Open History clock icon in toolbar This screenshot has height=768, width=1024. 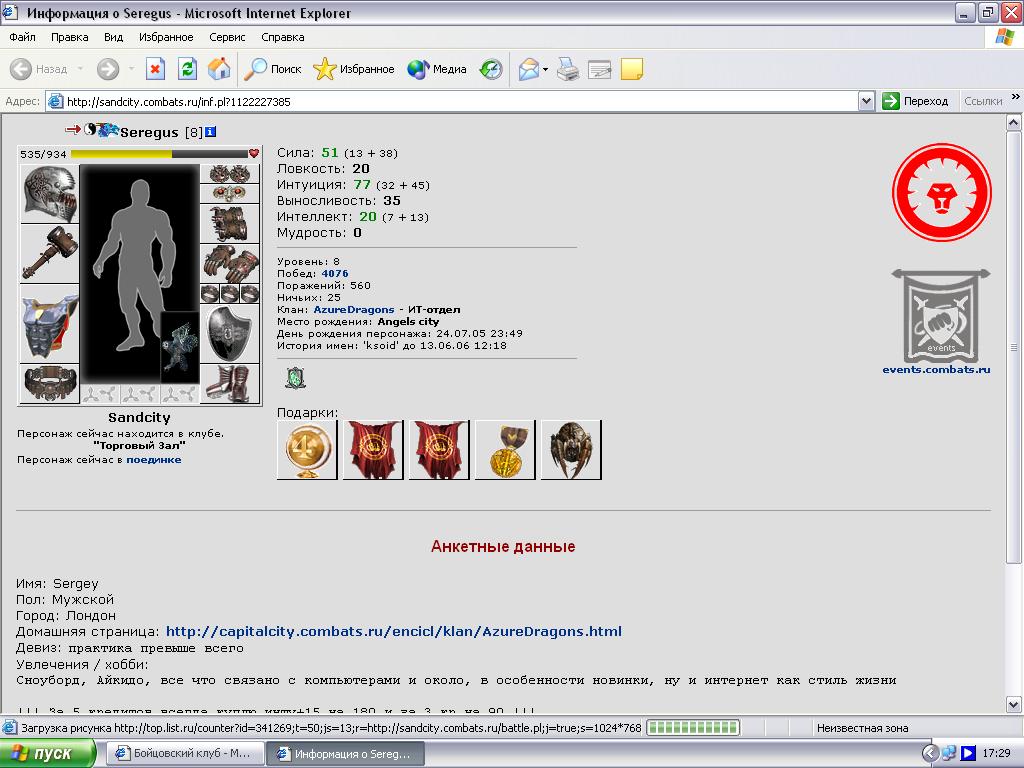[490, 69]
